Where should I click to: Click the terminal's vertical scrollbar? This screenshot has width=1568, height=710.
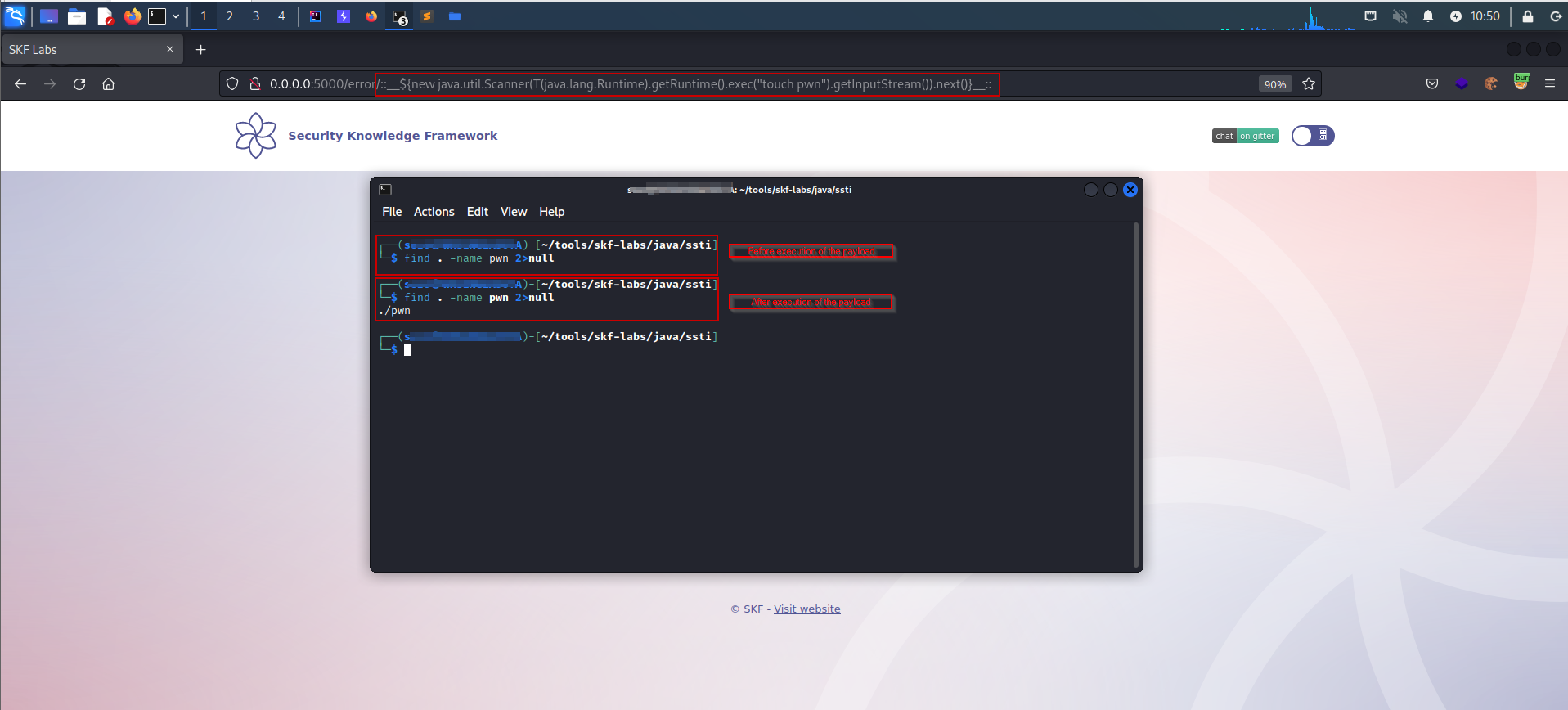[1135, 393]
